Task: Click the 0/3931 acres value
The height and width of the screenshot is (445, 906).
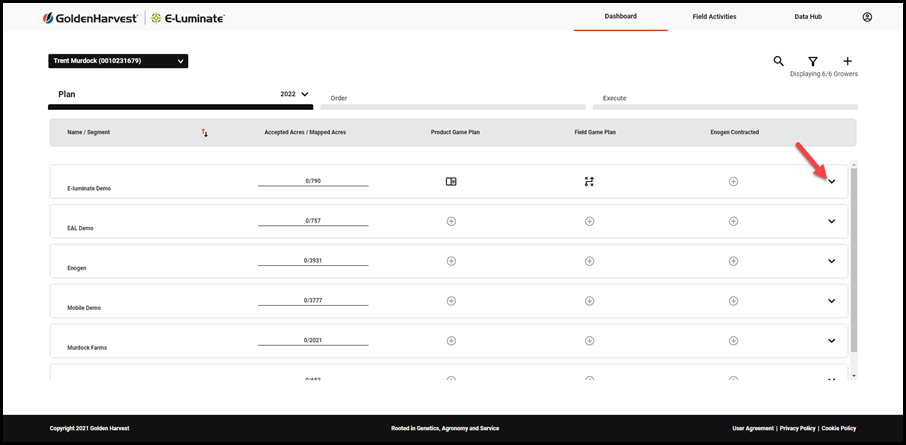Action: click(x=313, y=261)
